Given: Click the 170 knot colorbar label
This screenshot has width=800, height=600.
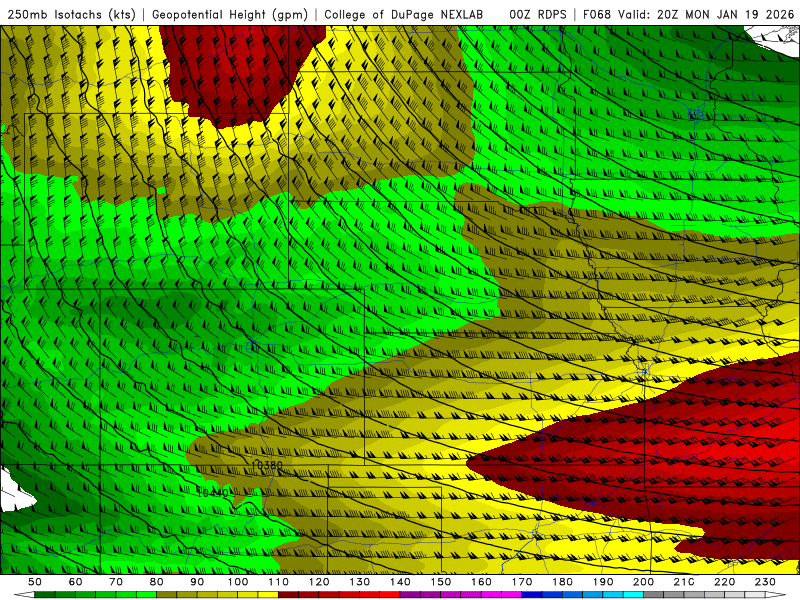Looking at the screenshot, I should [x=522, y=582].
